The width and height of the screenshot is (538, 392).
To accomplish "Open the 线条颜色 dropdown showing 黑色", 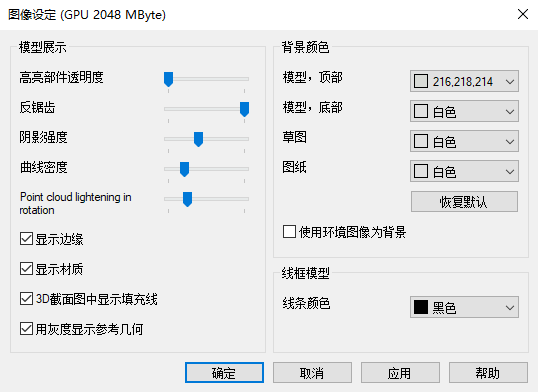I will 464,307.
